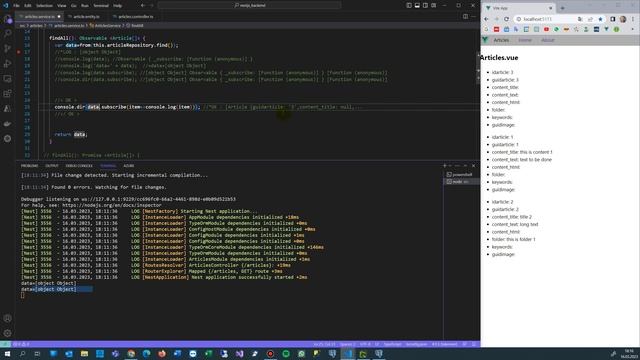Open Search view in VS Code activity bar
640x360 pixels.
7,33
